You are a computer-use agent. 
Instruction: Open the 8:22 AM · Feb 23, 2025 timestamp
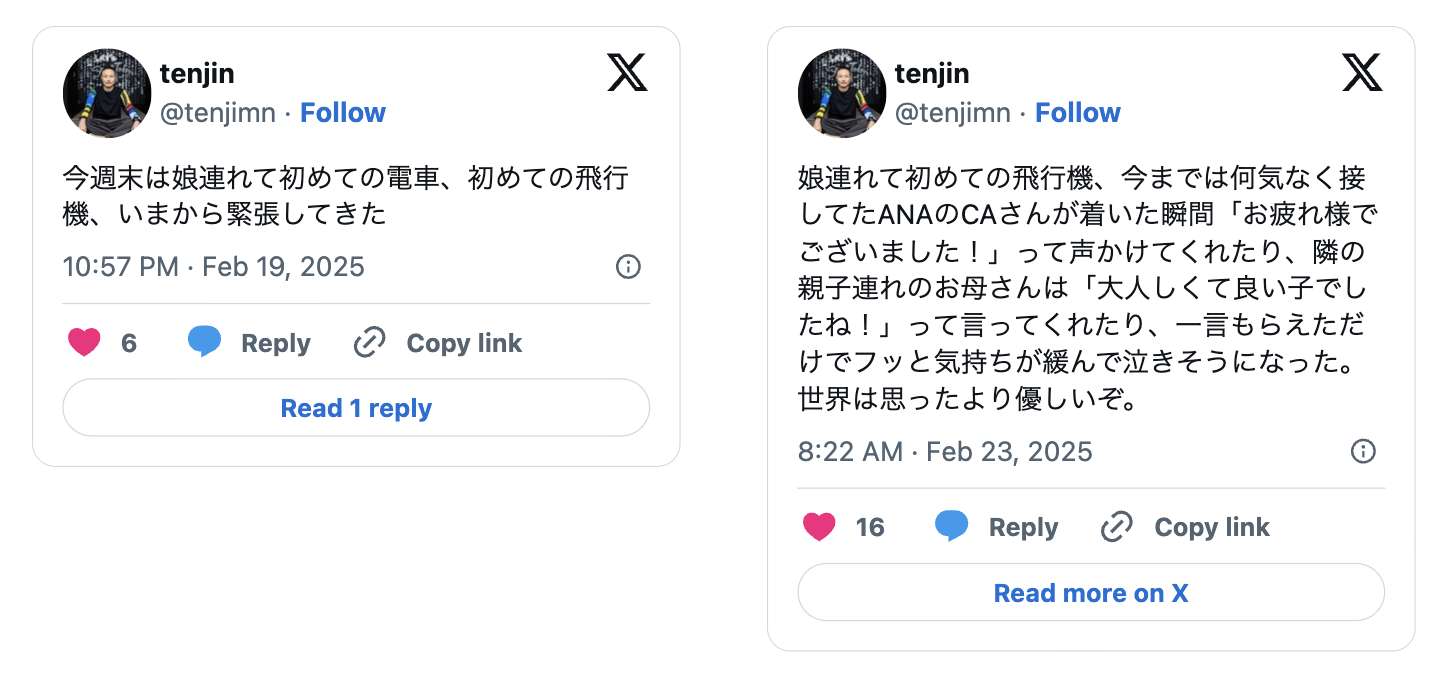pyautogui.click(x=945, y=451)
